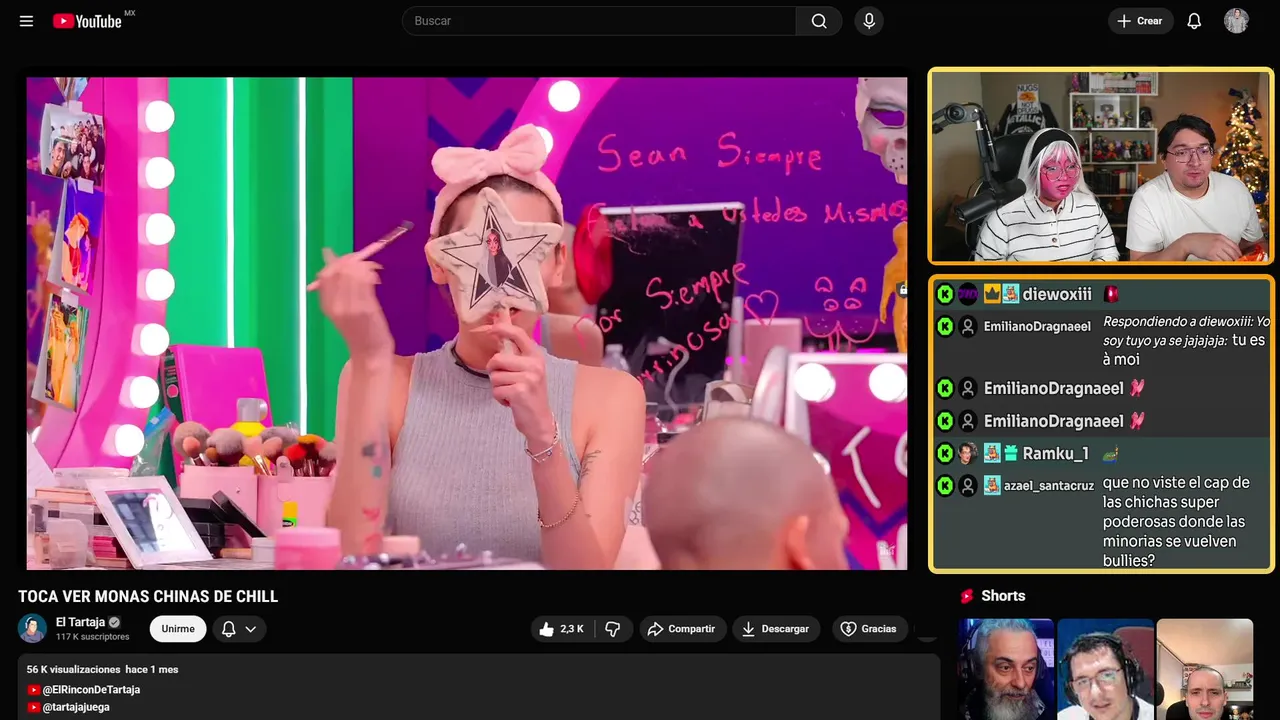Click the main video player
1280x720 pixels.
coord(467,323)
